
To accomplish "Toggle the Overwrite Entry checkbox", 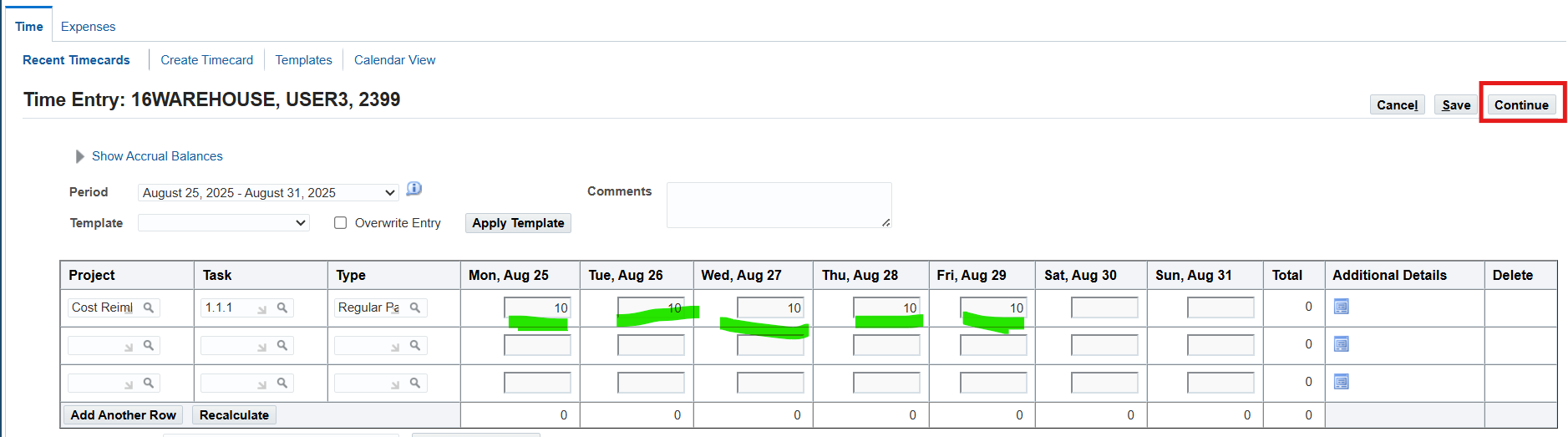I will pos(341,223).
